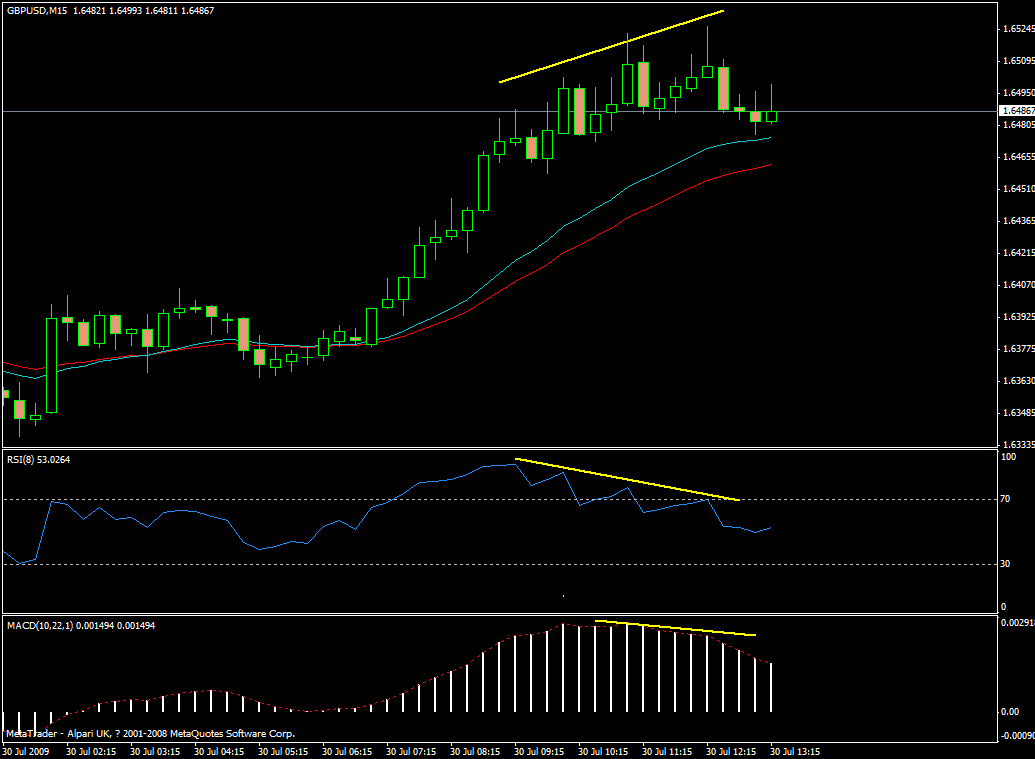Click the GBPUSD,M15 chart title text
This screenshot has width=1035, height=759.
(x=37, y=11)
